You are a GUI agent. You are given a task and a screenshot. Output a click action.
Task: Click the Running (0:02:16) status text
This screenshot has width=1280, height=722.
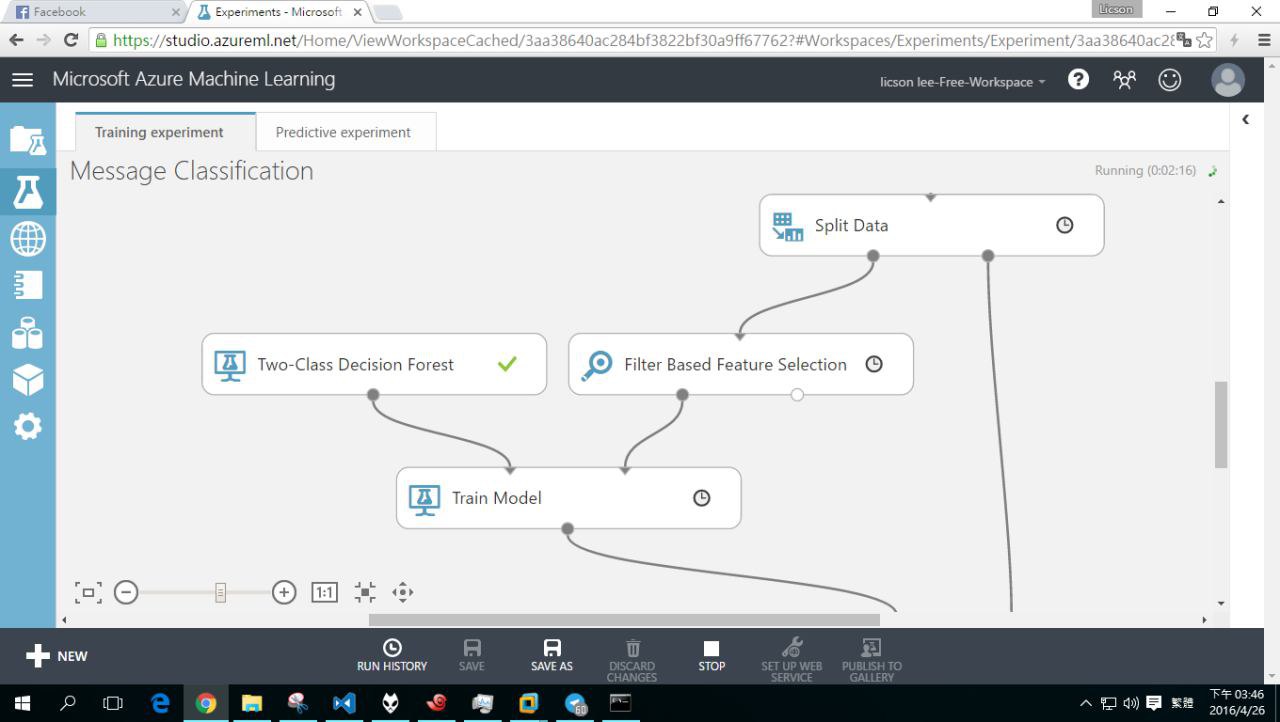coord(1145,171)
